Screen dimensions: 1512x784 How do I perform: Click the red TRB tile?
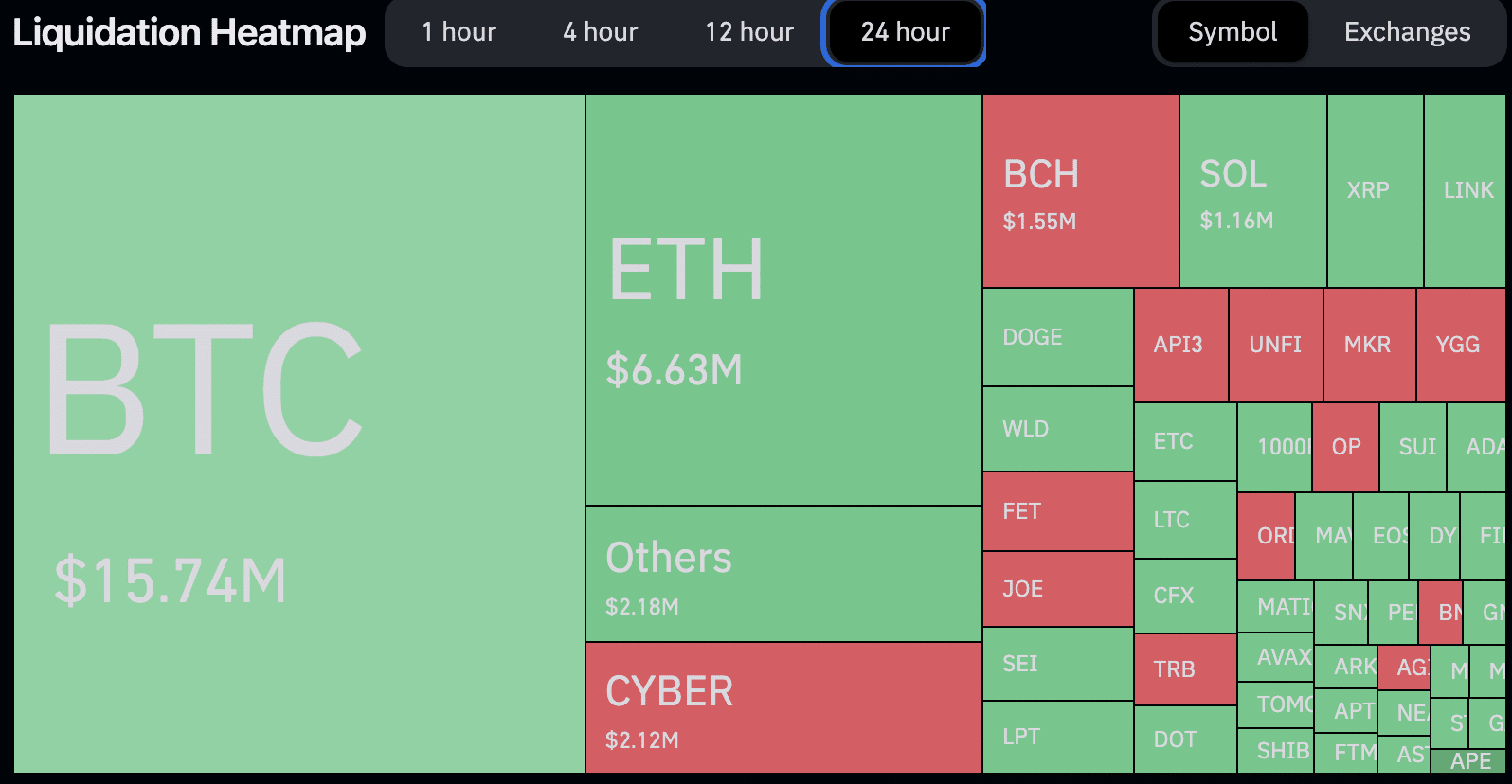pyautogui.click(x=1184, y=669)
